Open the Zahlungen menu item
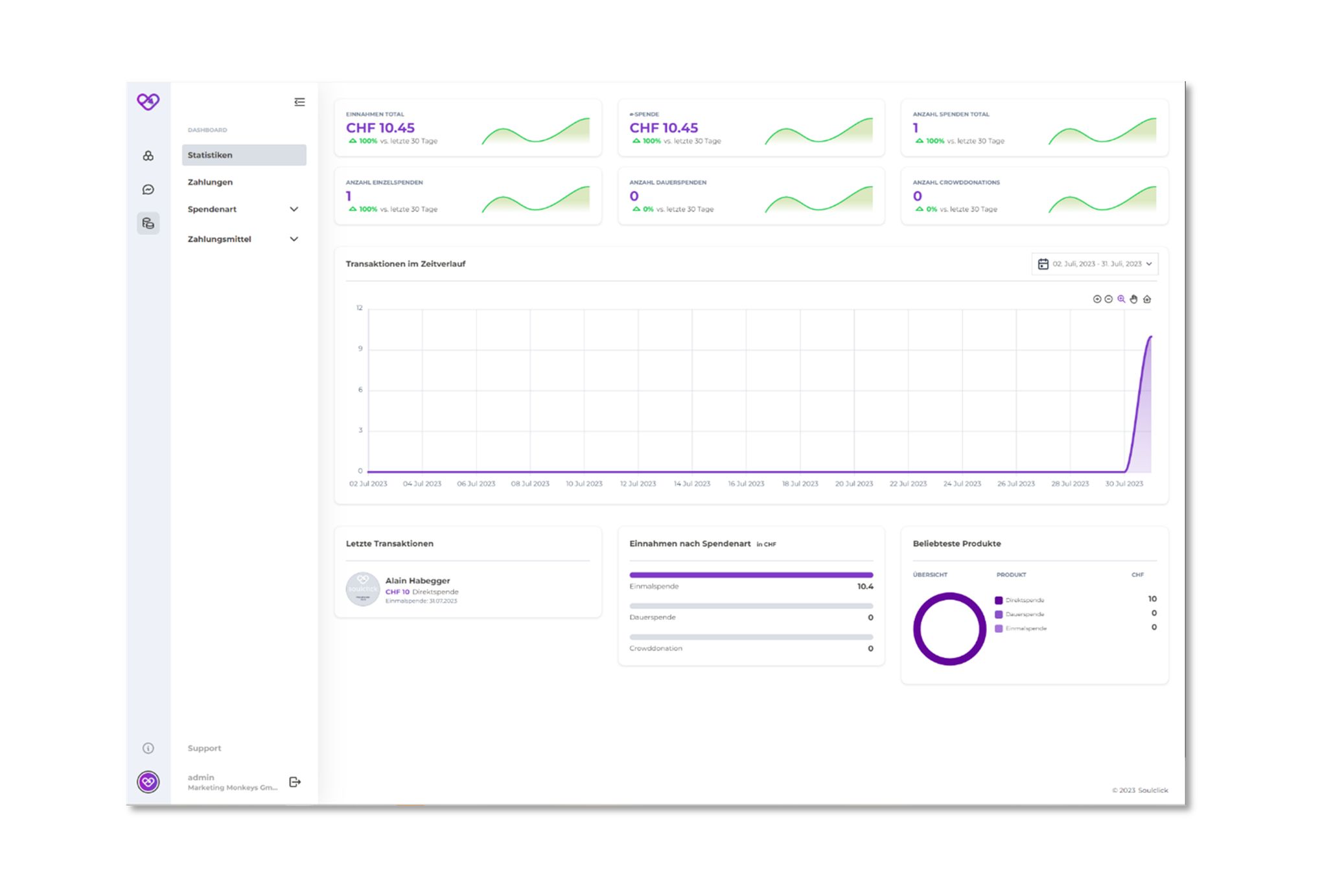The width and height of the screenshot is (1322, 896). pos(211,182)
